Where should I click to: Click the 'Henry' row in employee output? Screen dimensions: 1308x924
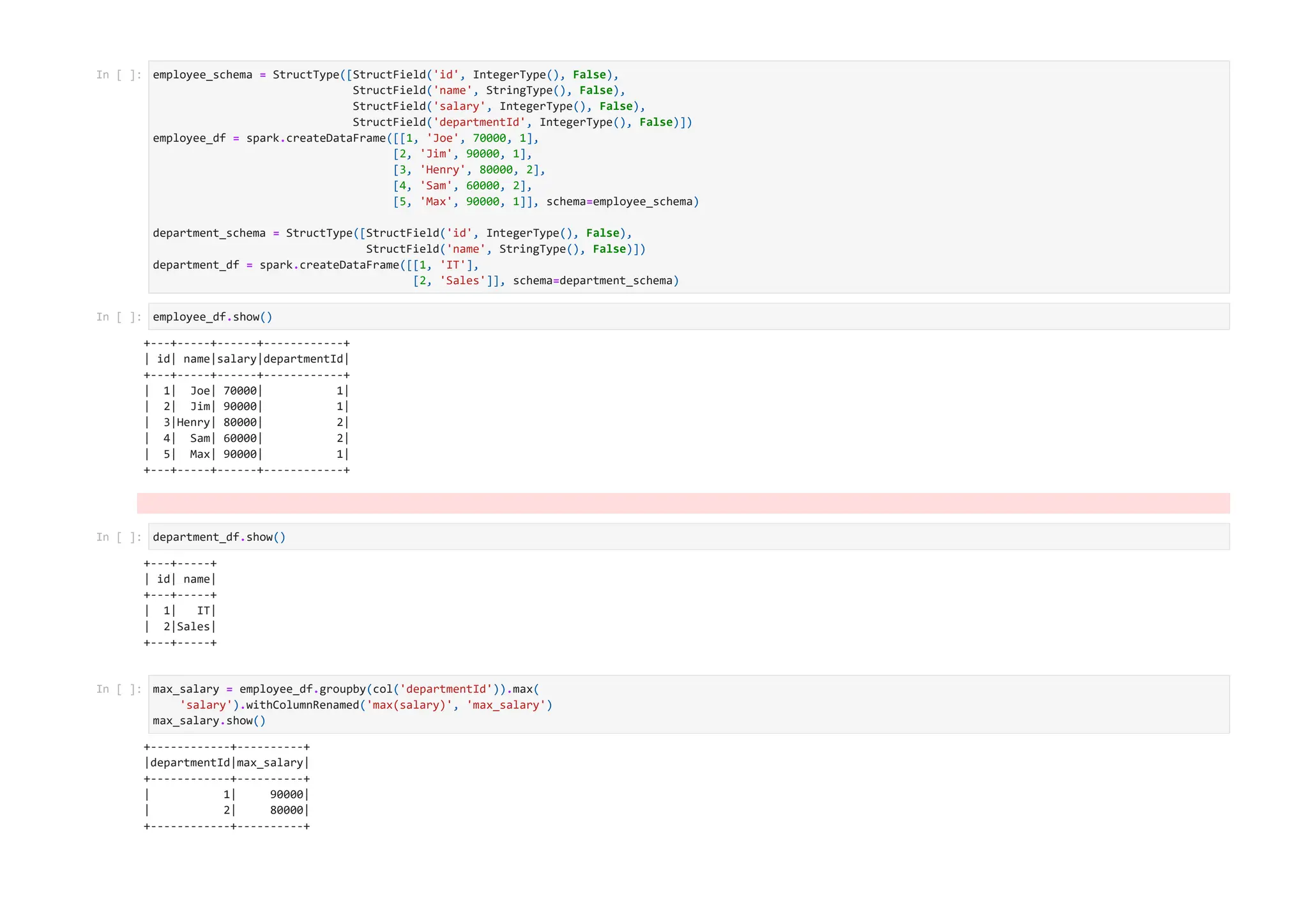[x=247, y=422]
